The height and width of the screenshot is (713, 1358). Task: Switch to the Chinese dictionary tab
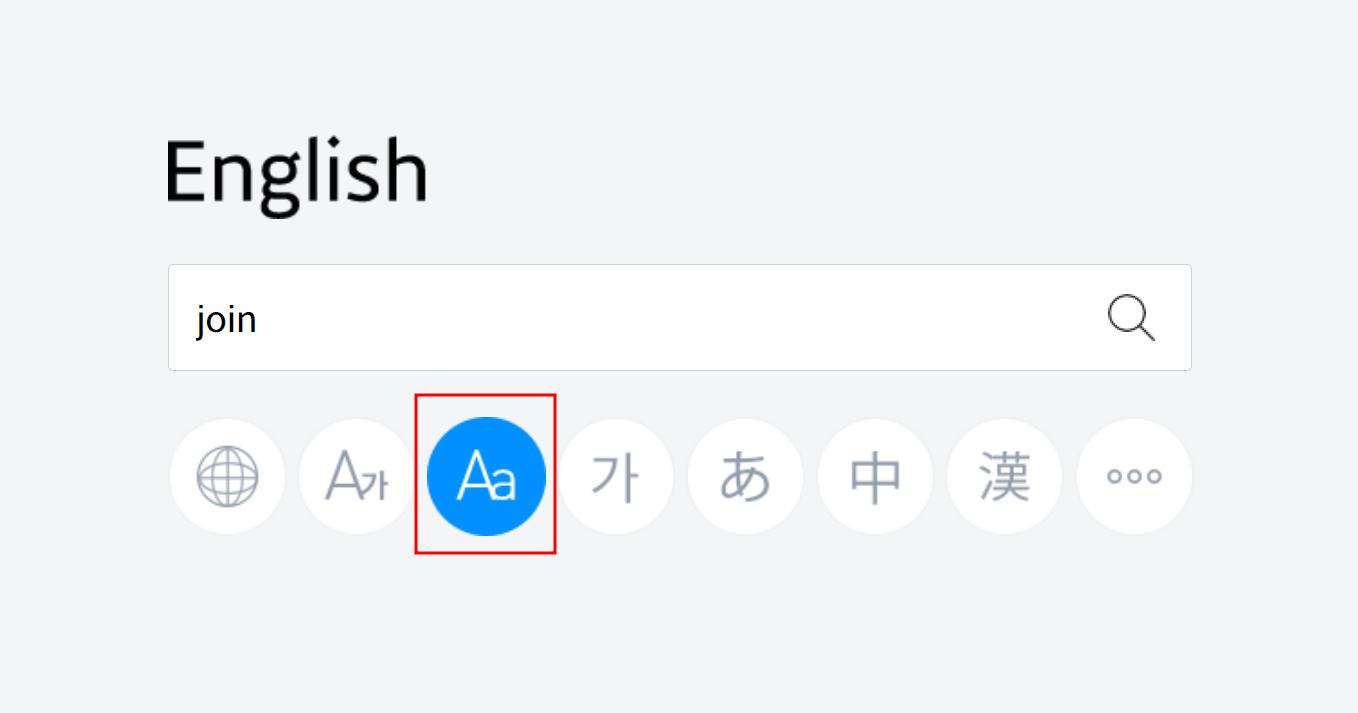pos(875,476)
